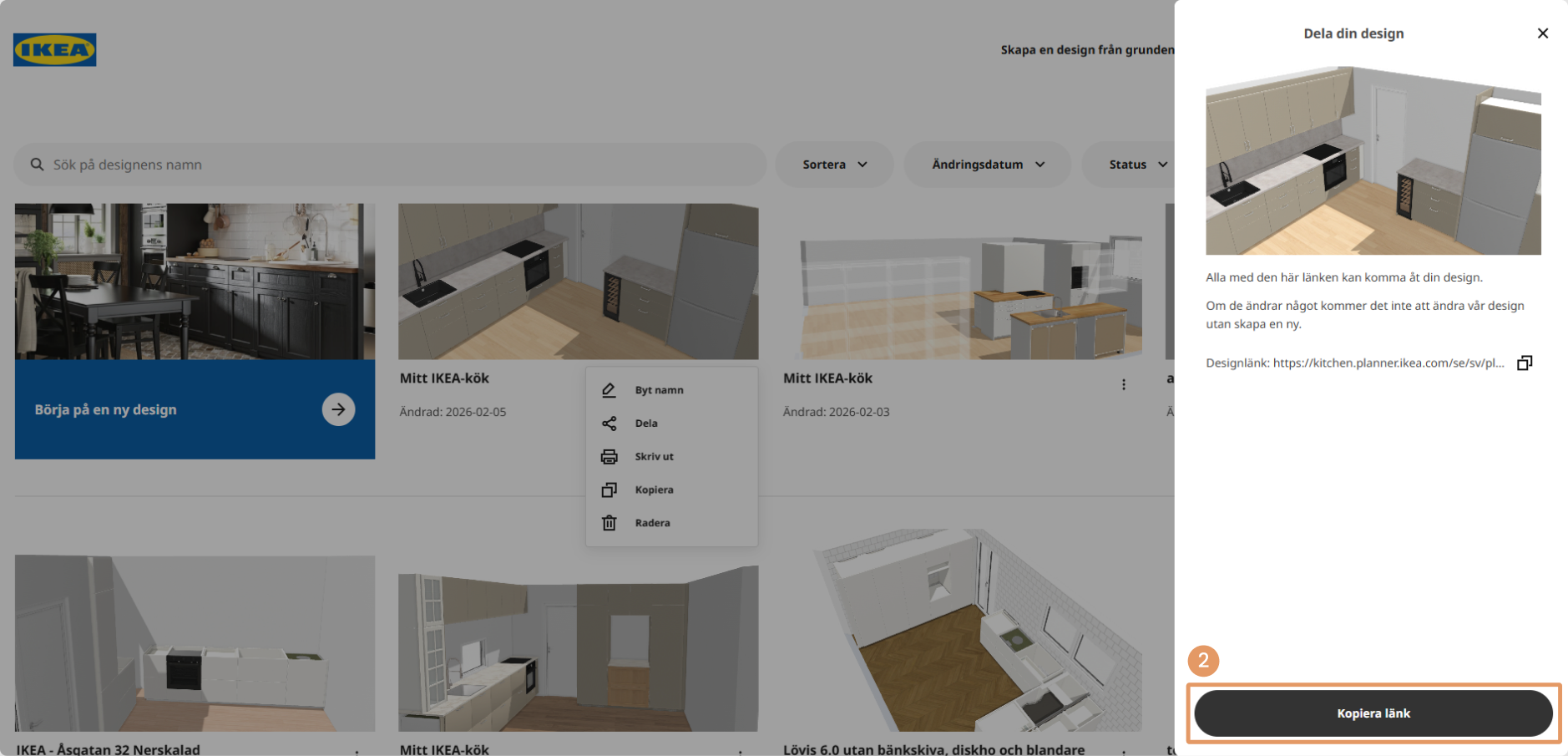Select 'Dela' in the context menu
Viewport: 1568px width, 756px height.
pyautogui.click(x=671, y=424)
